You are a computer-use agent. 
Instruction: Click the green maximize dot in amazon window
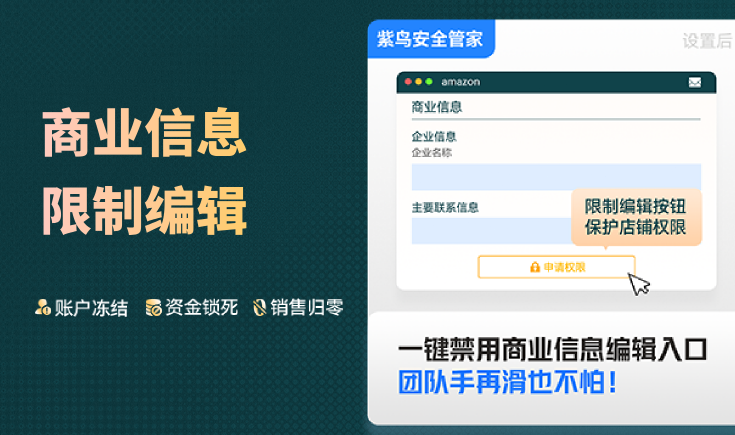point(428,82)
